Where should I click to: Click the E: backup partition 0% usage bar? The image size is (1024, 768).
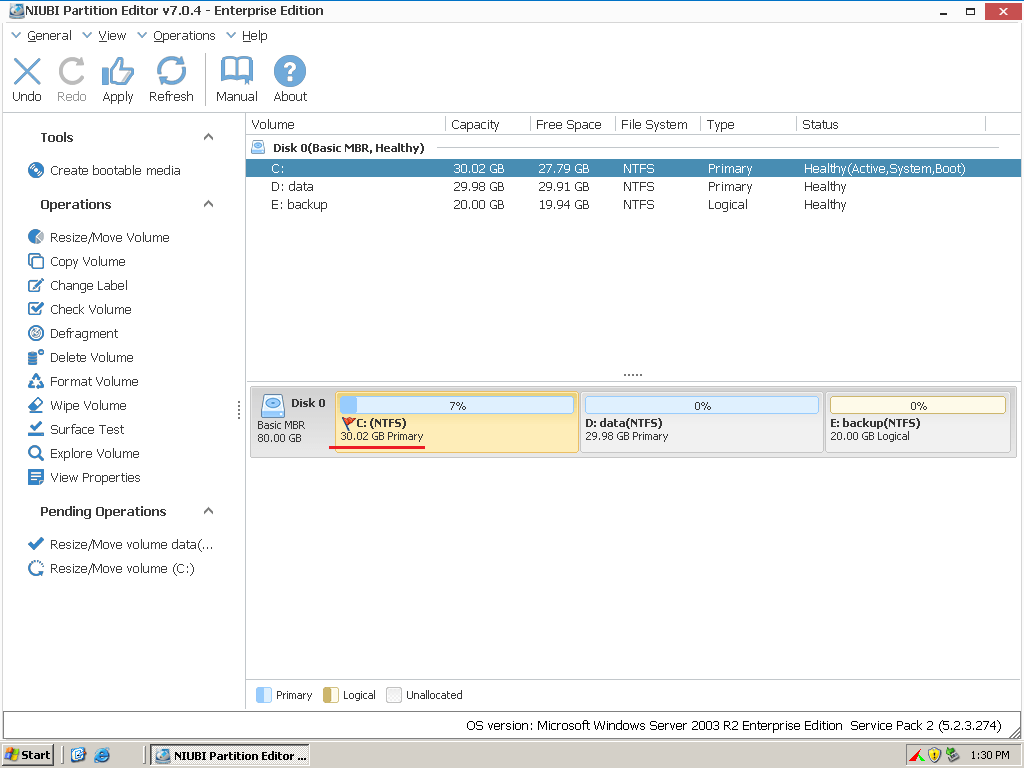(x=918, y=406)
